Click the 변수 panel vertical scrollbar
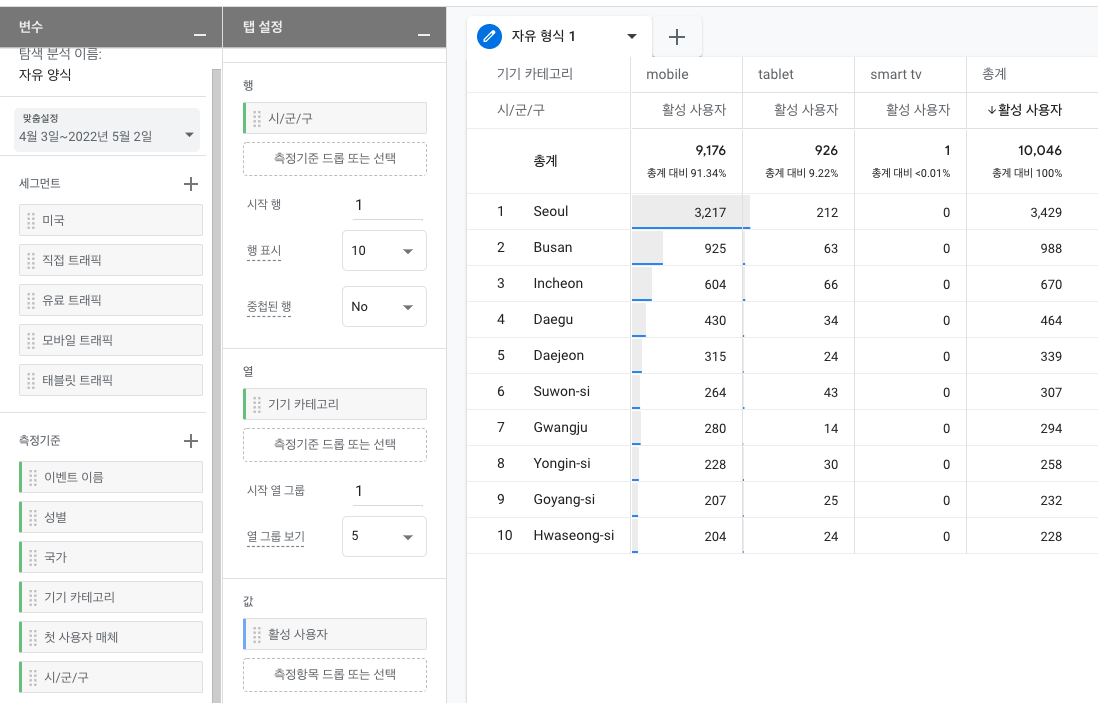The image size is (1098, 703). click(x=216, y=385)
